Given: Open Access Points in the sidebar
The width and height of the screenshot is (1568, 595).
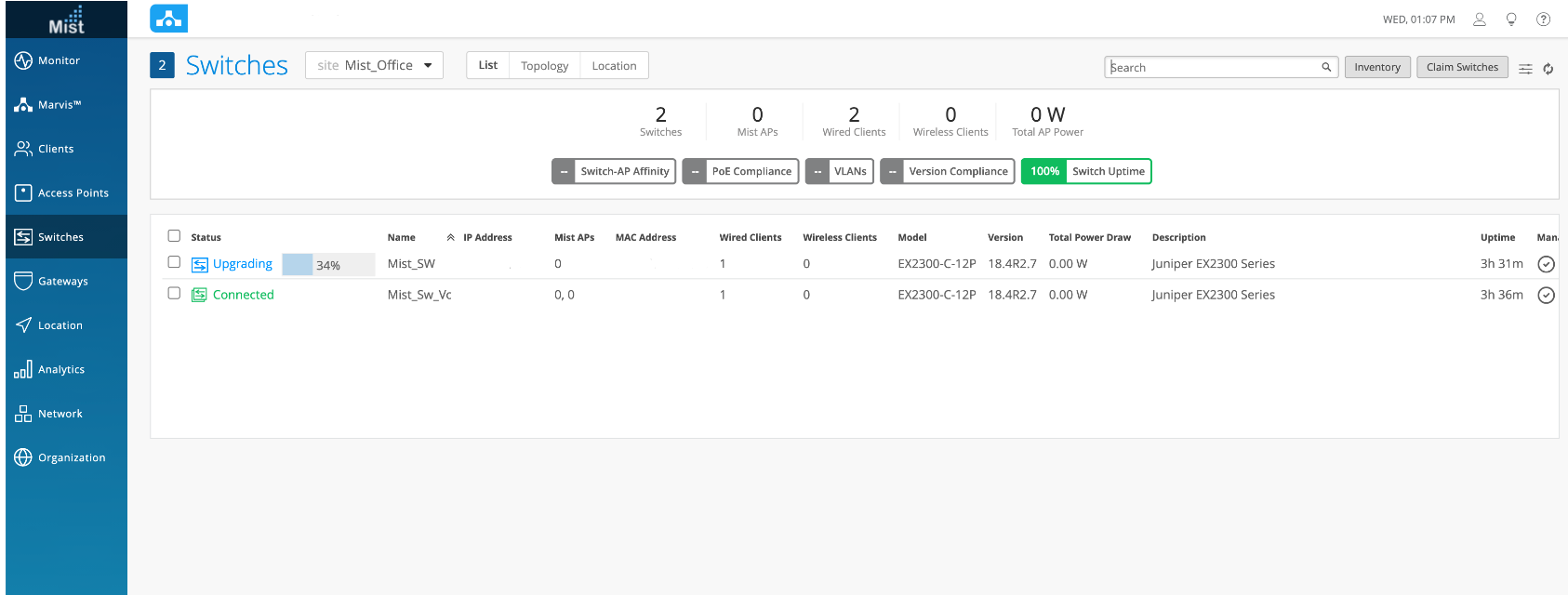Looking at the screenshot, I should click(66, 192).
